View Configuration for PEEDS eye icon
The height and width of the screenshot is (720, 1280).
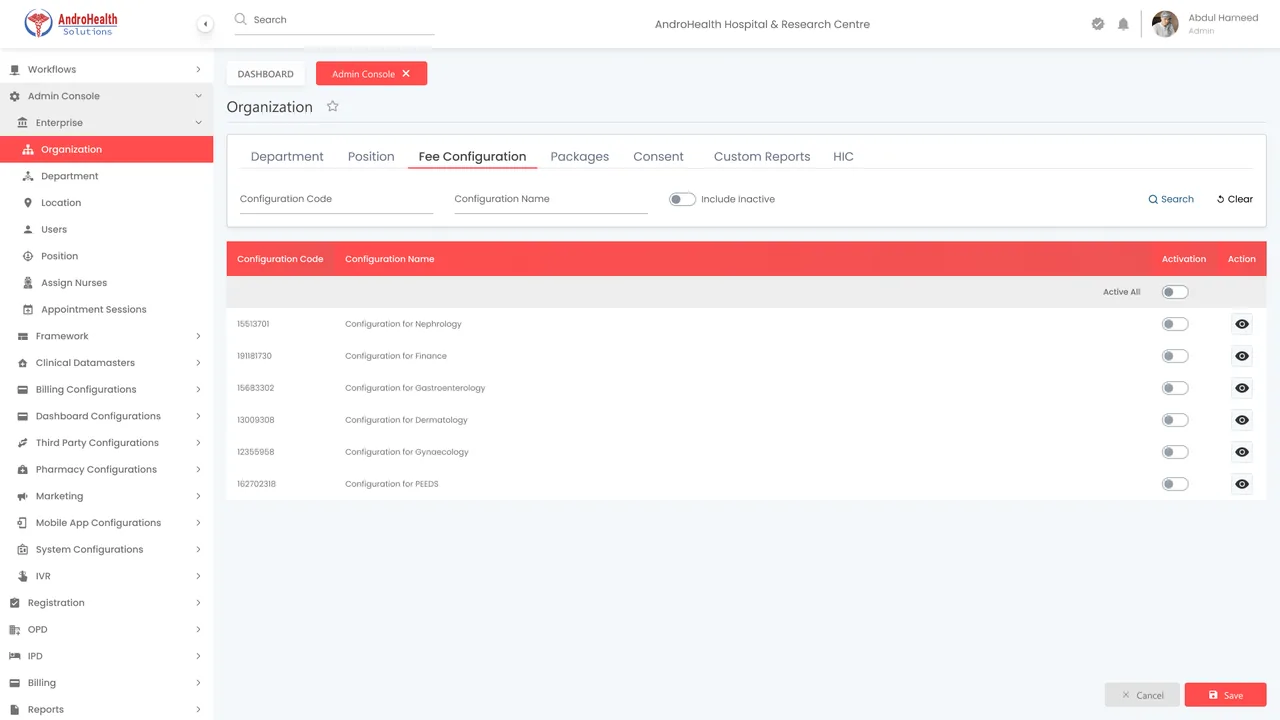tap(1242, 484)
